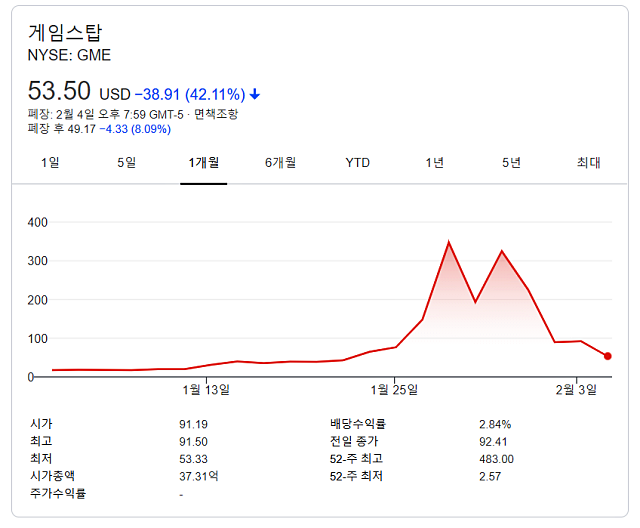This screenshot has height=528, width=640.
Task: Click the after-hours 49.17 price
Action: [x=81, y=129]
